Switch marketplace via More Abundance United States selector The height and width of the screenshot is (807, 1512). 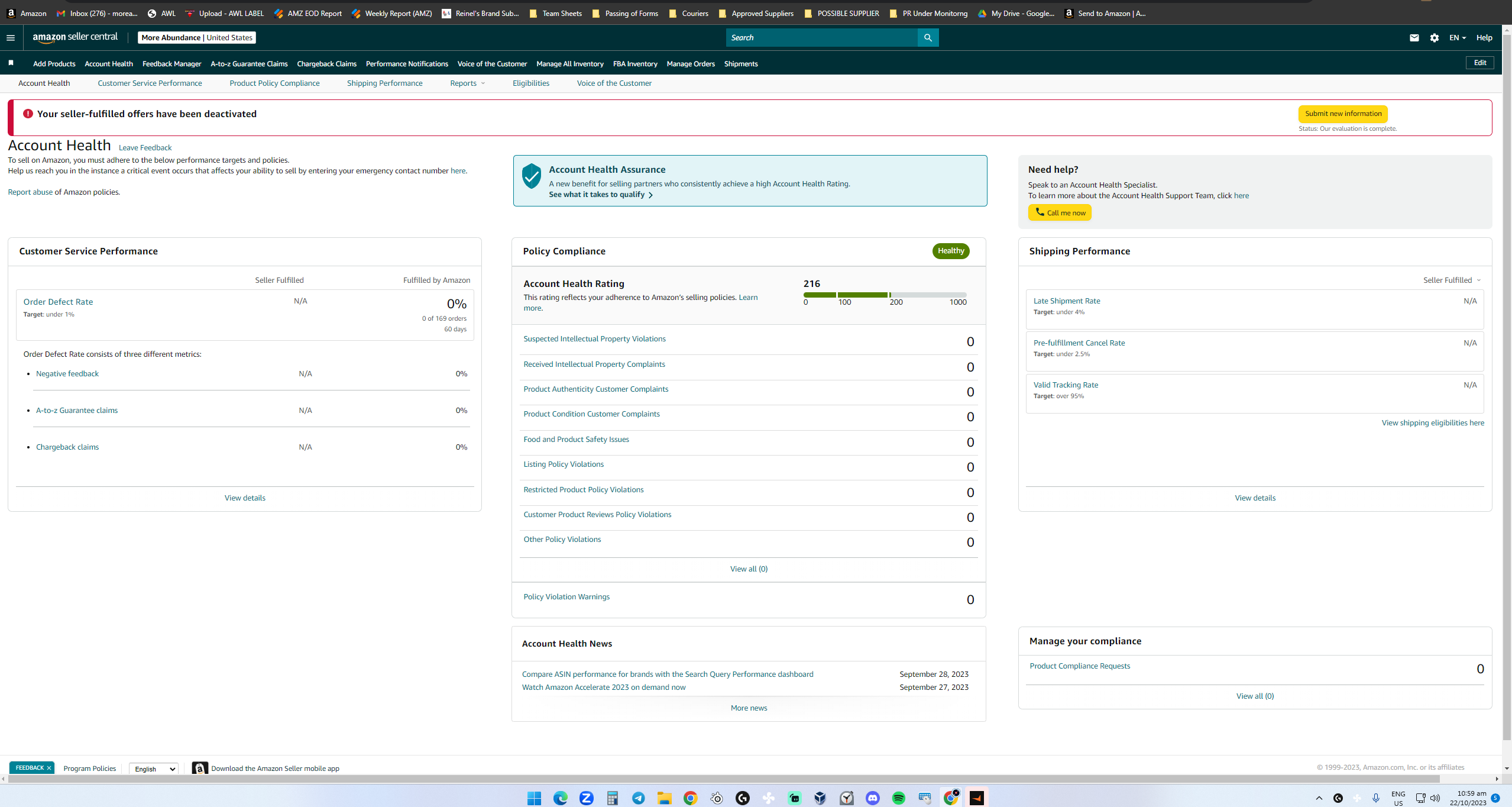[x=197, y=37]
